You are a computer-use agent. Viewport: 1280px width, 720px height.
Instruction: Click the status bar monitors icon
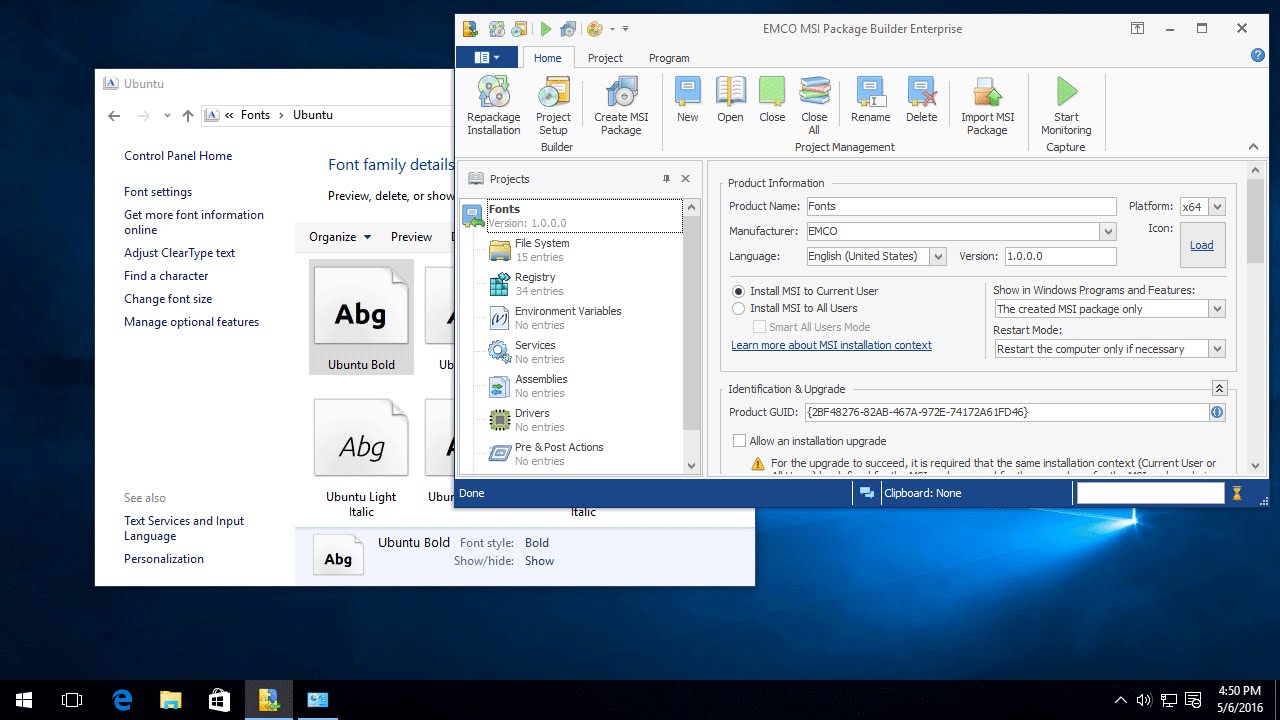[867, 493]
